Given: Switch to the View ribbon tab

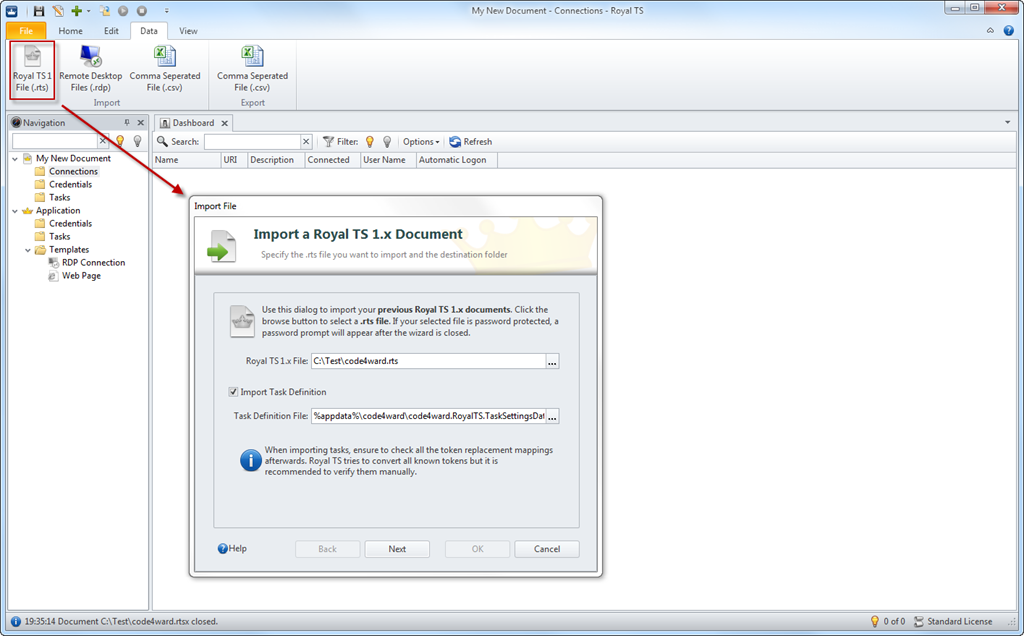Looking at the screenshot, I should click(188, 31).
